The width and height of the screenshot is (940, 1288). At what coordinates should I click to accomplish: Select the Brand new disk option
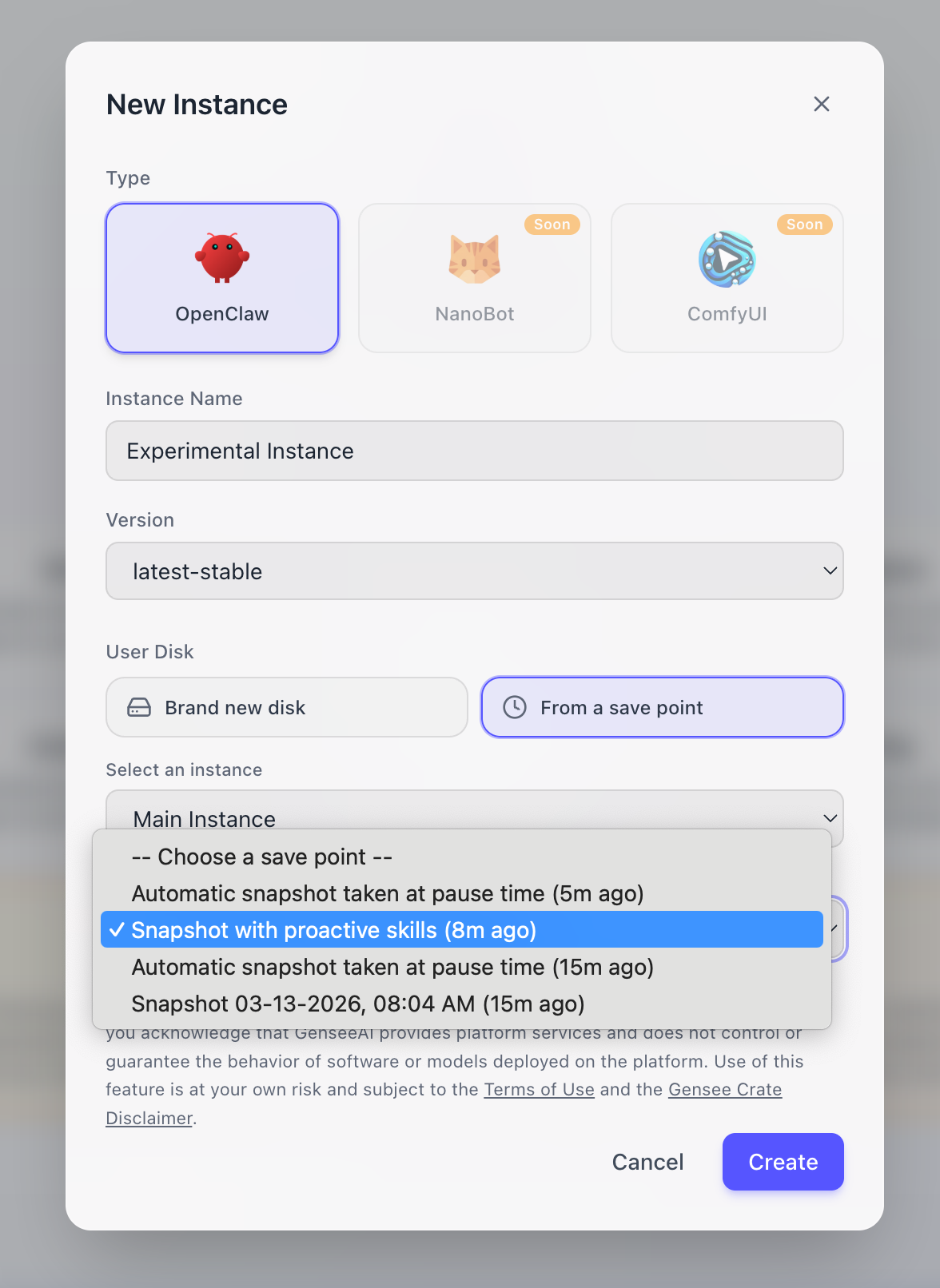coord(286,707)
